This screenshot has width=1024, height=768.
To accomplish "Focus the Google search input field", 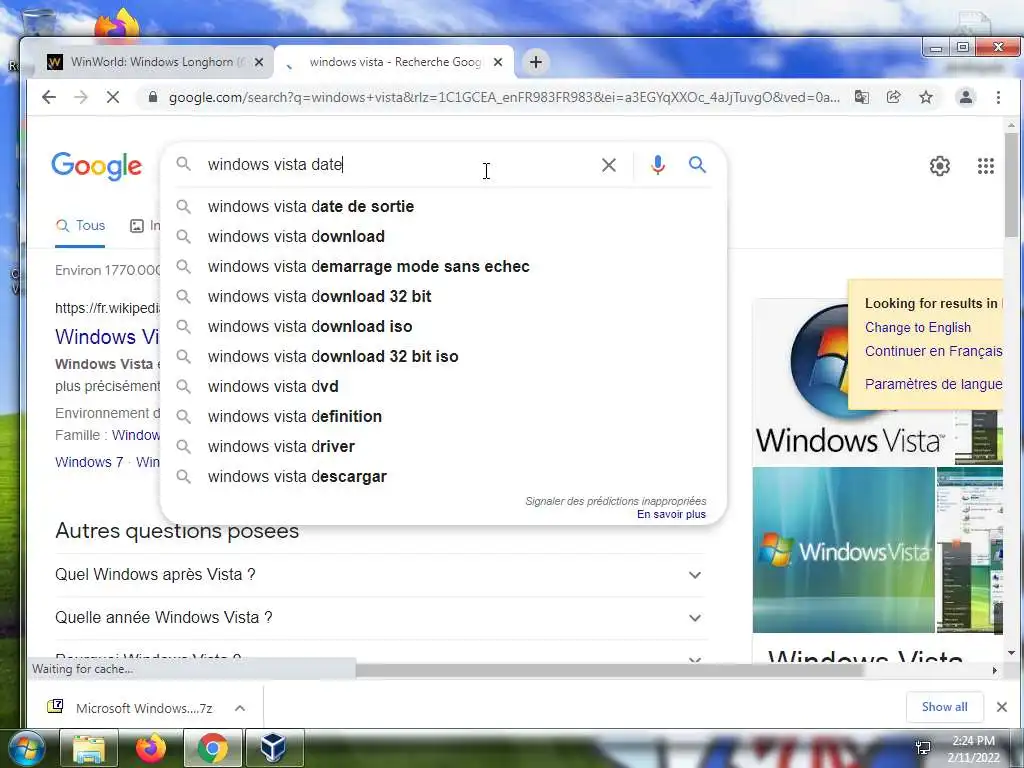I will (x=398, y=165).
